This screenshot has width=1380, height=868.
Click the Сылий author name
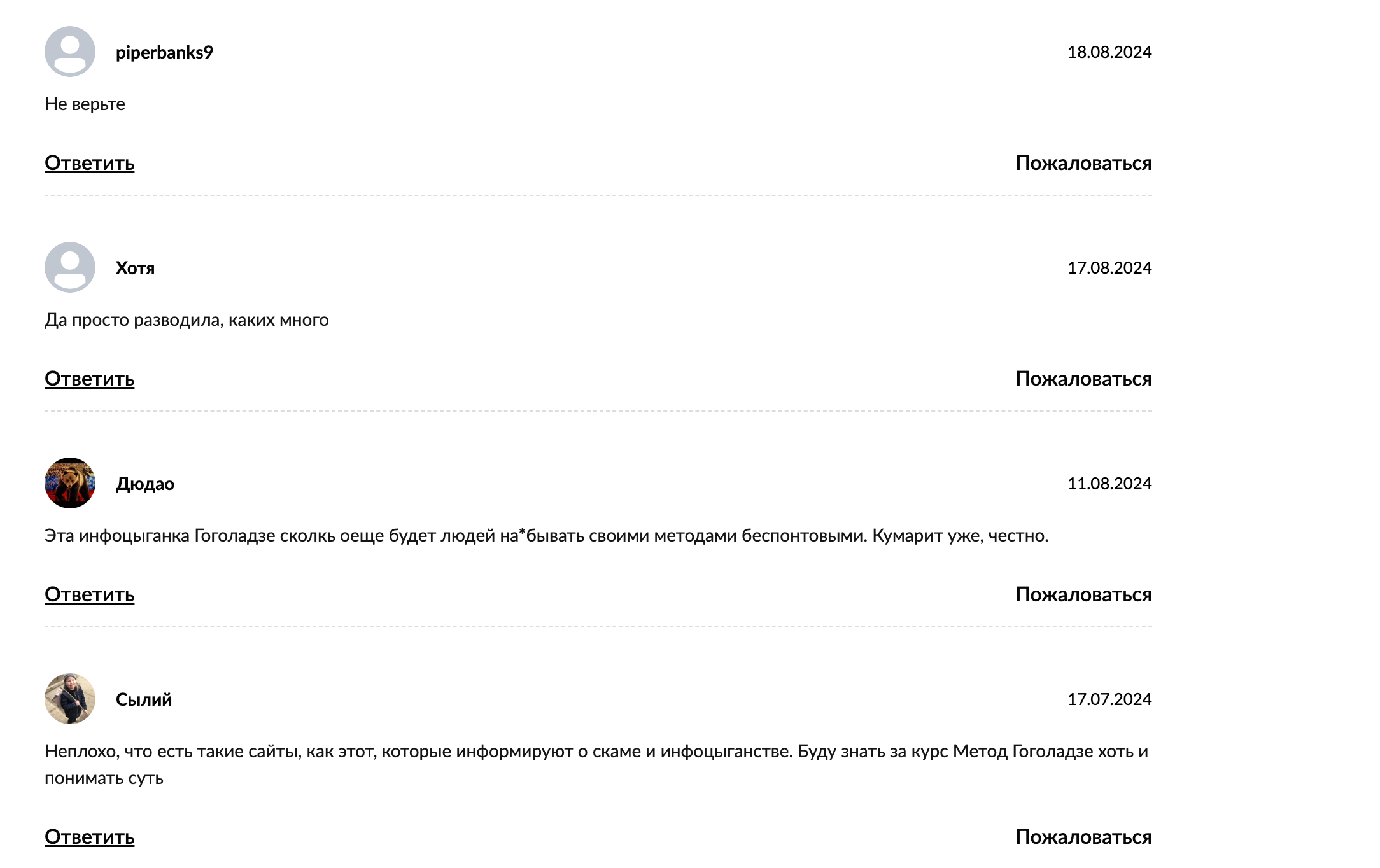tap(144, 699)
